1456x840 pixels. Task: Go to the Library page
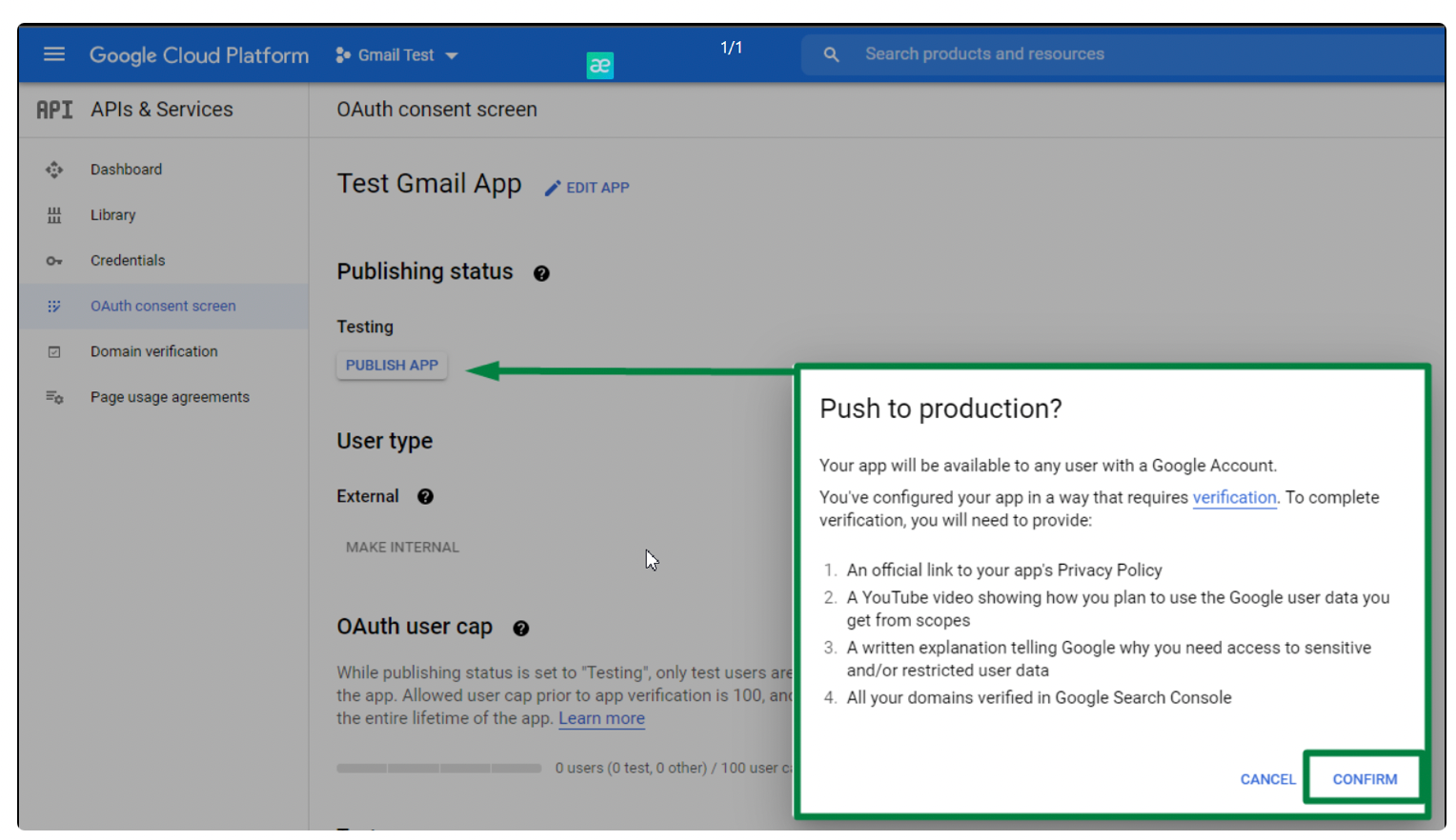coord(113,215)
